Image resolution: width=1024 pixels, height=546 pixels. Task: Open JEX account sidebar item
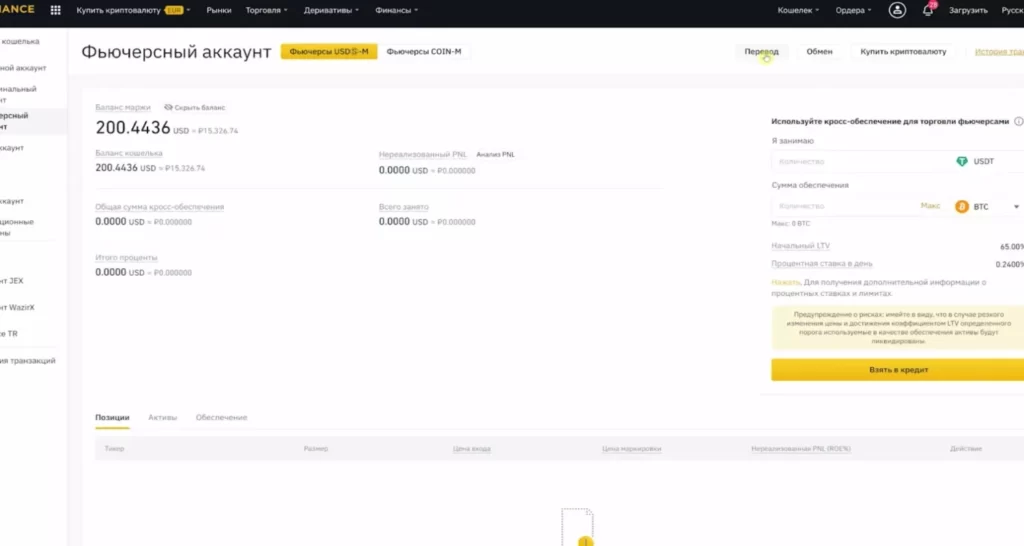(x=12, y=281)
